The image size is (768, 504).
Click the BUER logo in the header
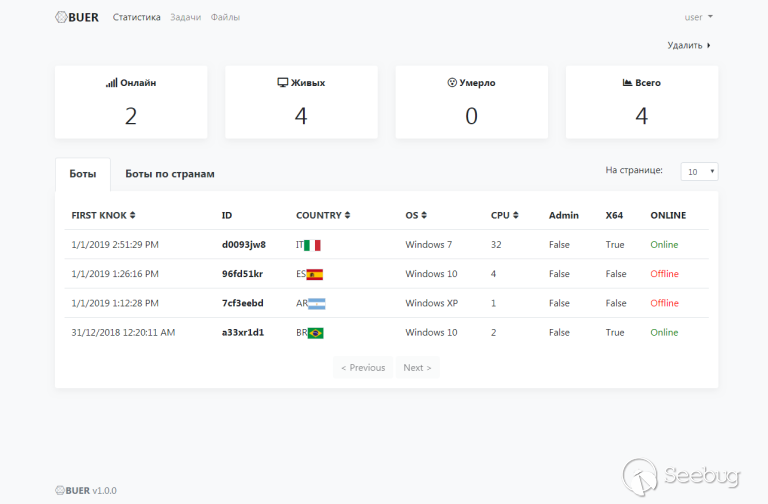click(x=77, y=17)
